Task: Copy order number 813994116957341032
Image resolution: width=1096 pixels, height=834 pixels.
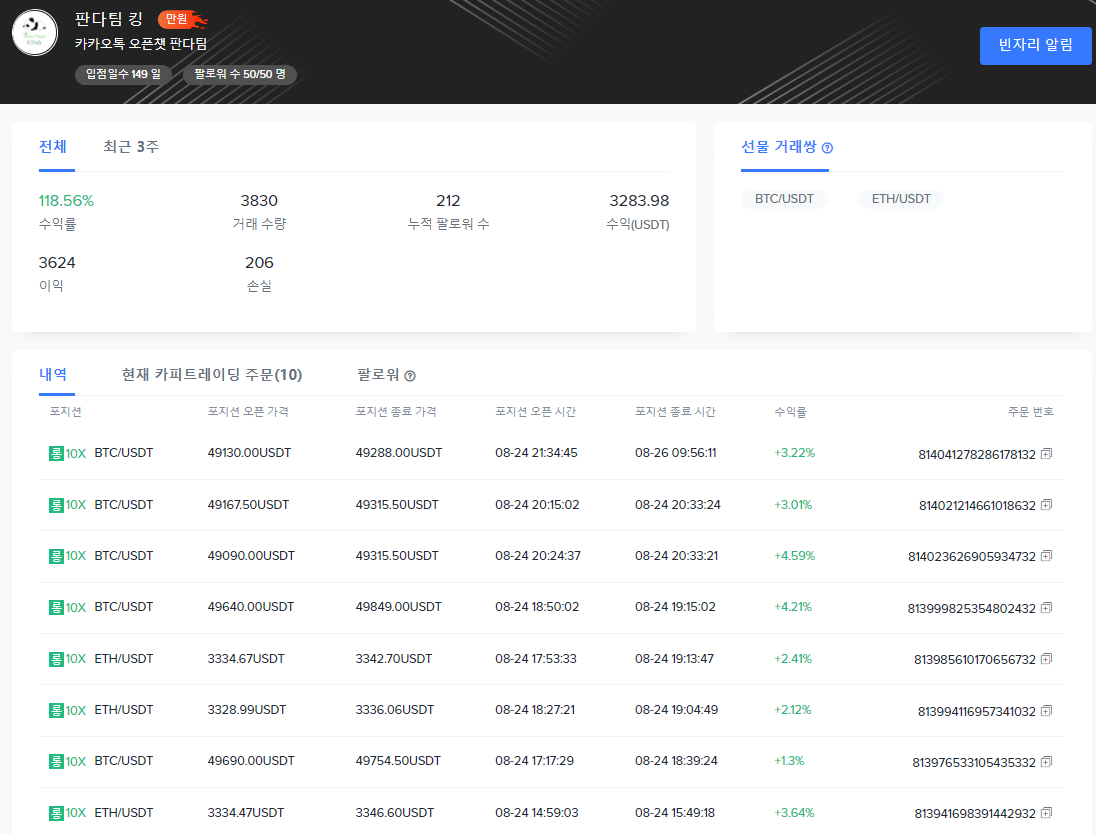Action: coord(1046,710)
